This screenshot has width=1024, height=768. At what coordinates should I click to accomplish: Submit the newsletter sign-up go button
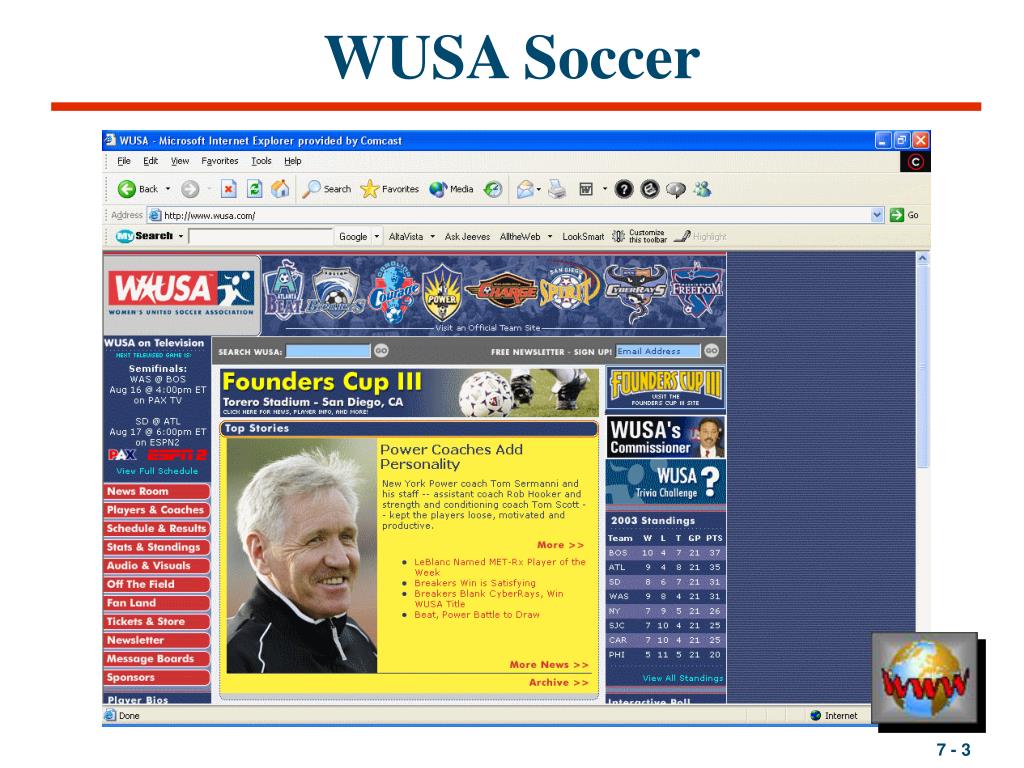[711, 351]
